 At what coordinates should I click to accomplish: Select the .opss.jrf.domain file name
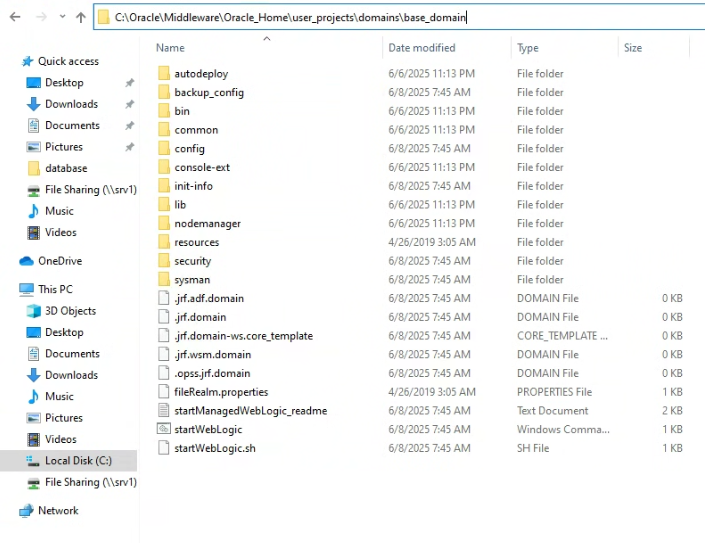[212, 373]
